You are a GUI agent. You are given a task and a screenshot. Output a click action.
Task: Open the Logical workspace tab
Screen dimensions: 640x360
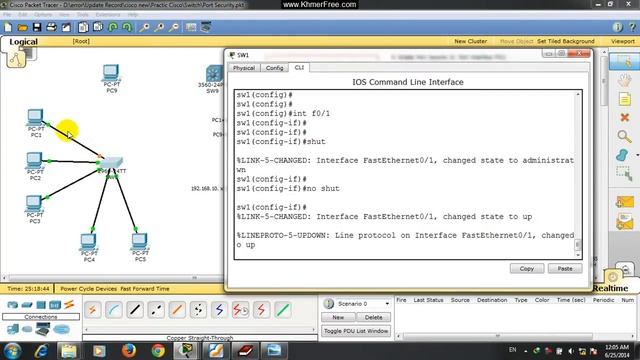23,42
